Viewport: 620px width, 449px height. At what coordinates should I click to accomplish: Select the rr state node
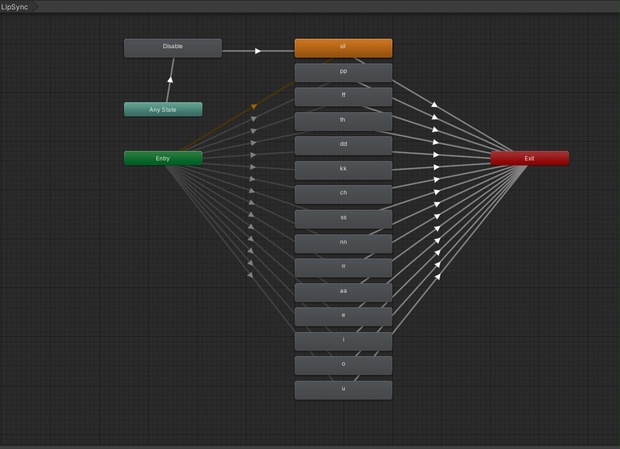click(343, 268)
